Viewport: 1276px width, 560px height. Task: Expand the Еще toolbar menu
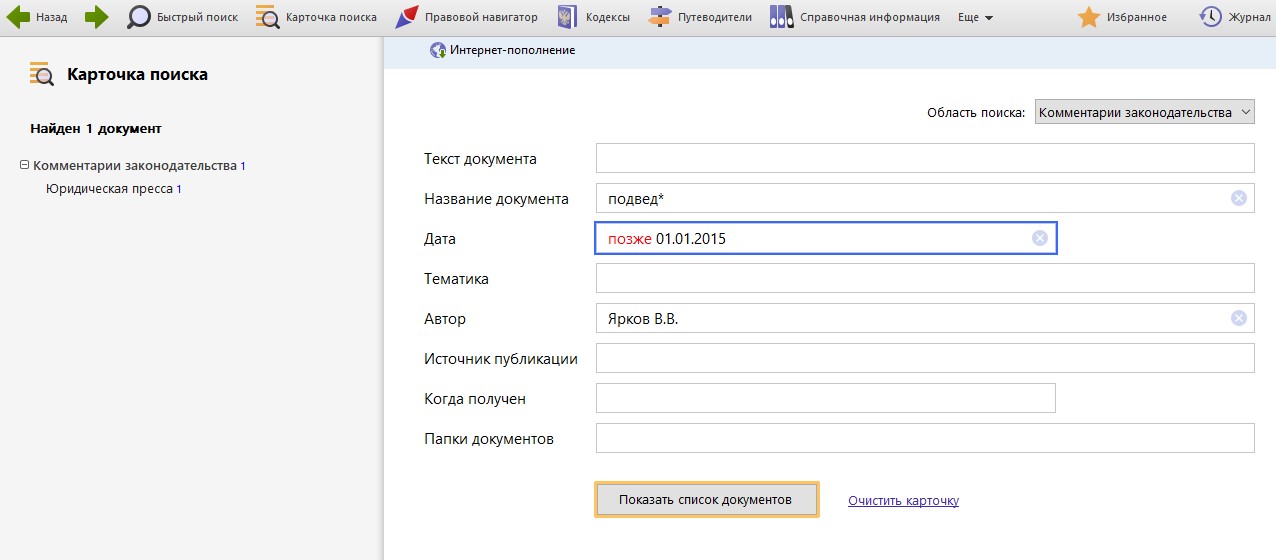coord(975,17)
